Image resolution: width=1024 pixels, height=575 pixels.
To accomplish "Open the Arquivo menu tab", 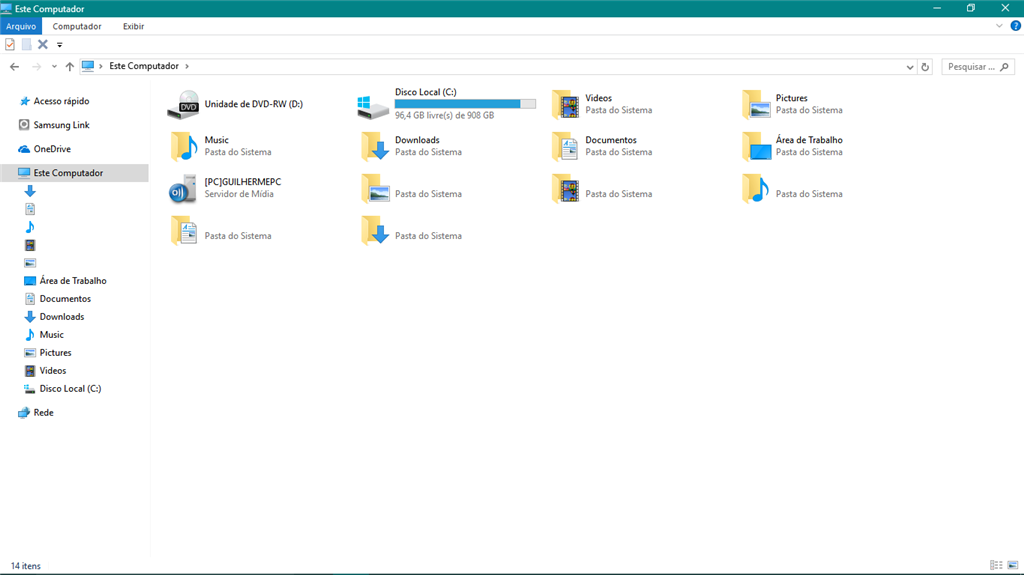I will pyautogui.click(x=21, y=26).
